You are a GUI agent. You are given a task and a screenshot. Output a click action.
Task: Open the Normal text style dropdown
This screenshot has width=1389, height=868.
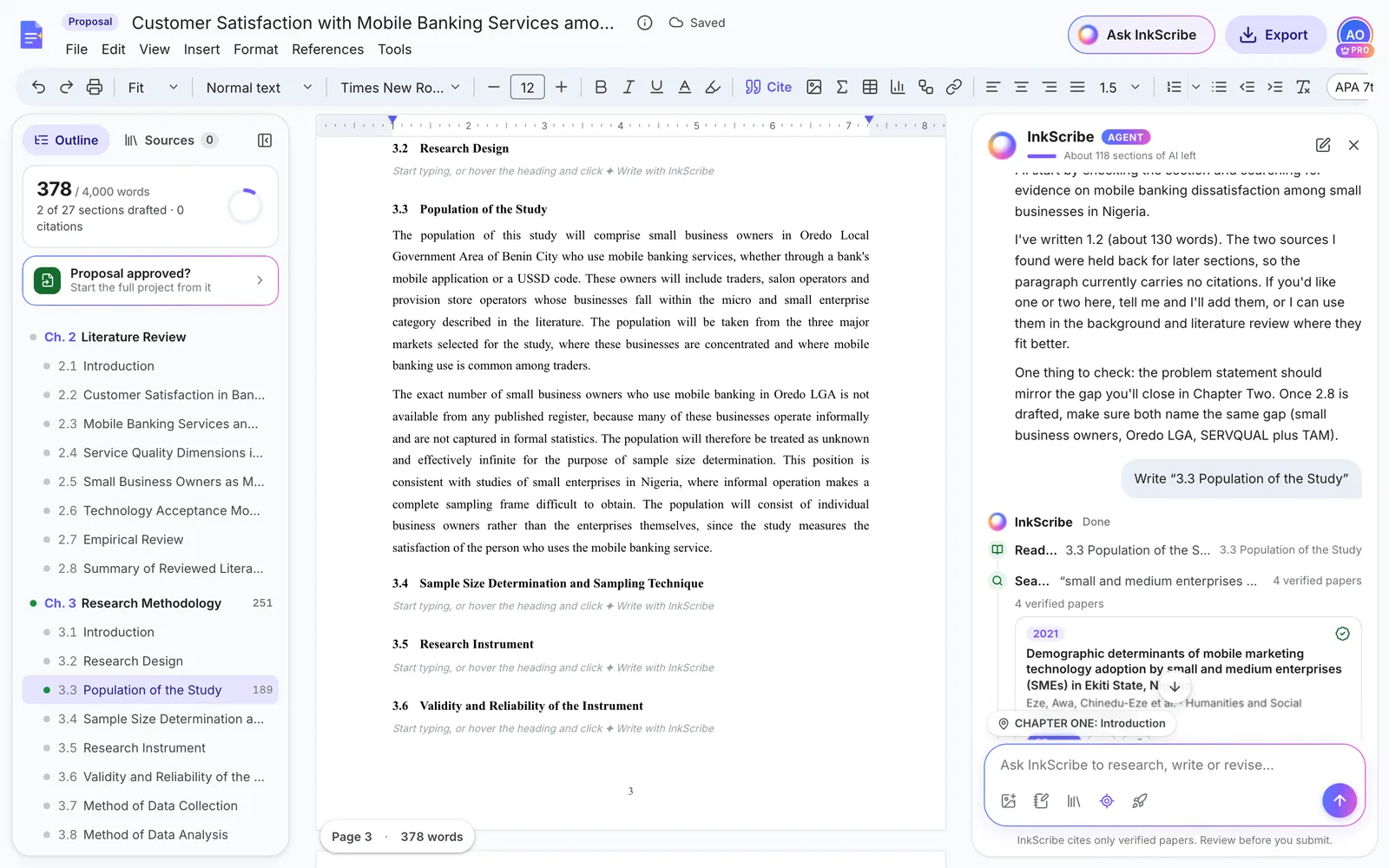point(259,87)
